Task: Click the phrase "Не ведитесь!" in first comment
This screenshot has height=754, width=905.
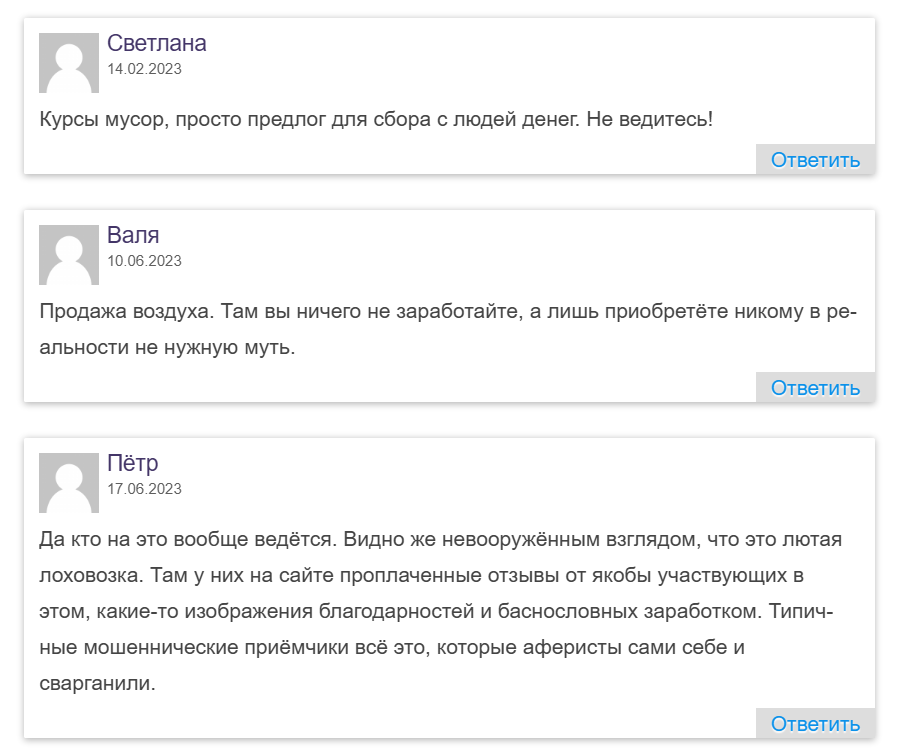Action: point(650,120)
